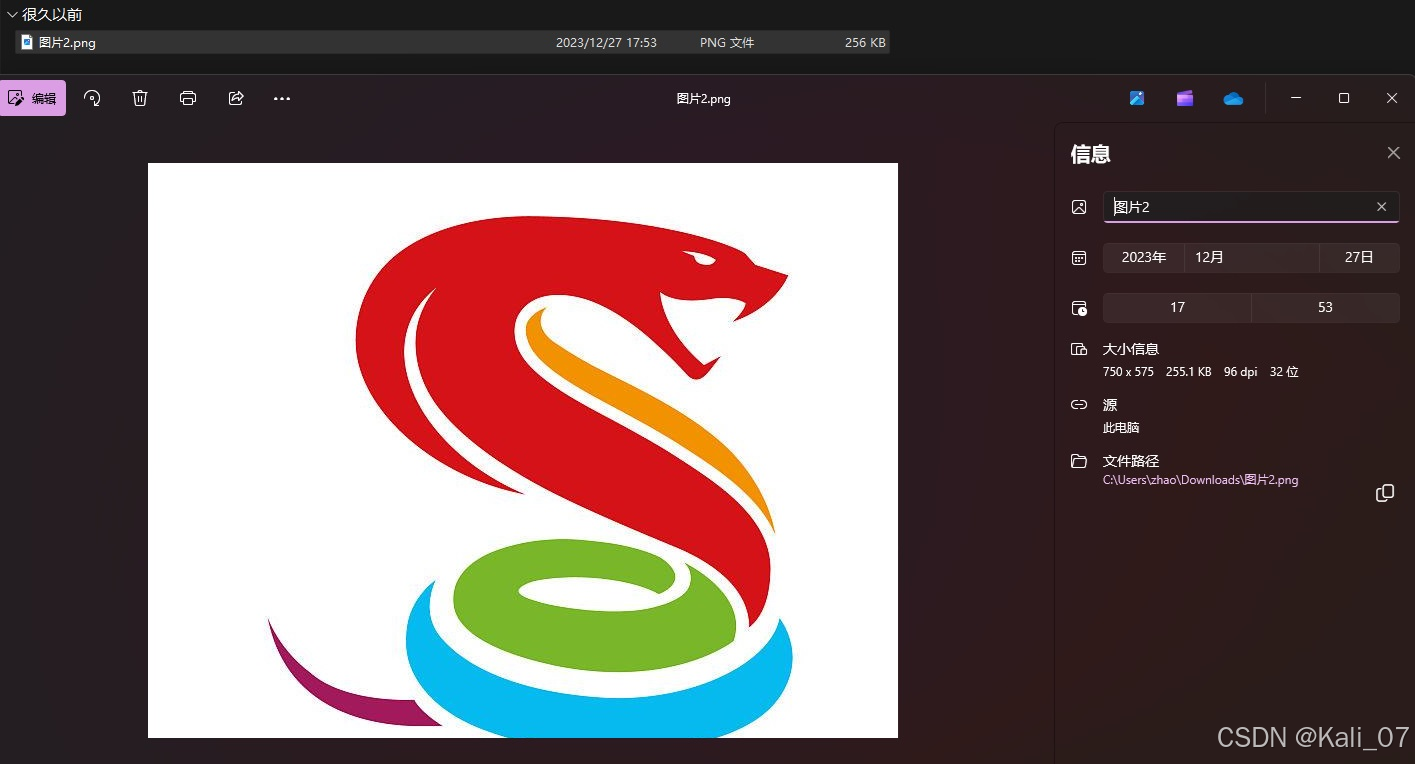The height and width of the screenshot is (764, 1415).
Task: Click the clock icon beside the time
Action: click(1079, 308)
